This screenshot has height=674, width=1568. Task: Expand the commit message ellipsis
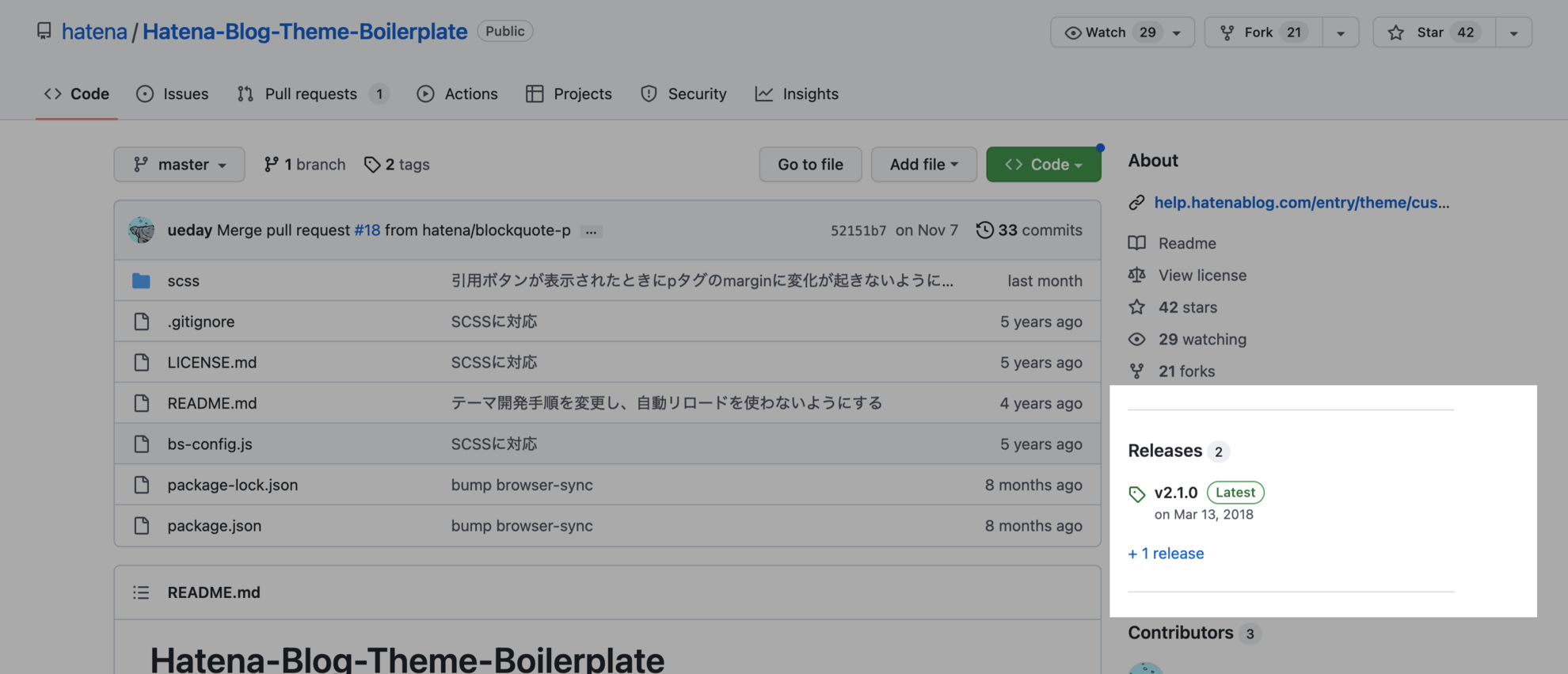(x=590, y=230)
